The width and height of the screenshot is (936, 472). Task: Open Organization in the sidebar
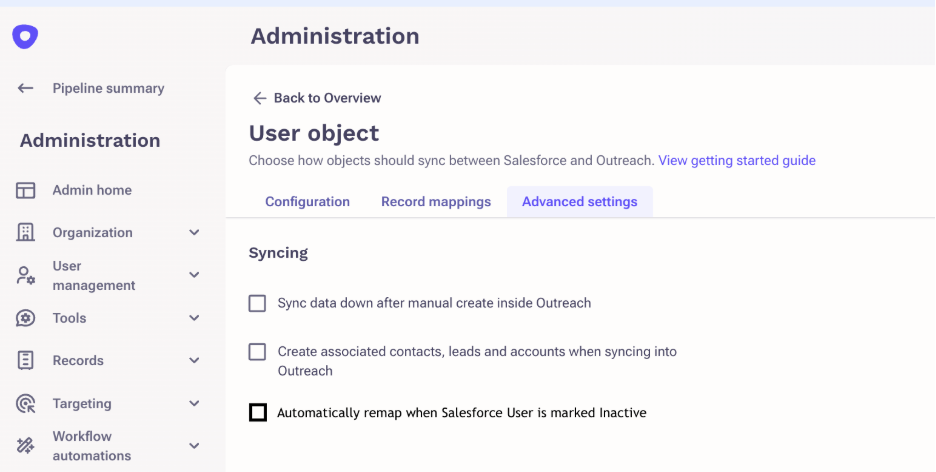[x=93, y=233]
